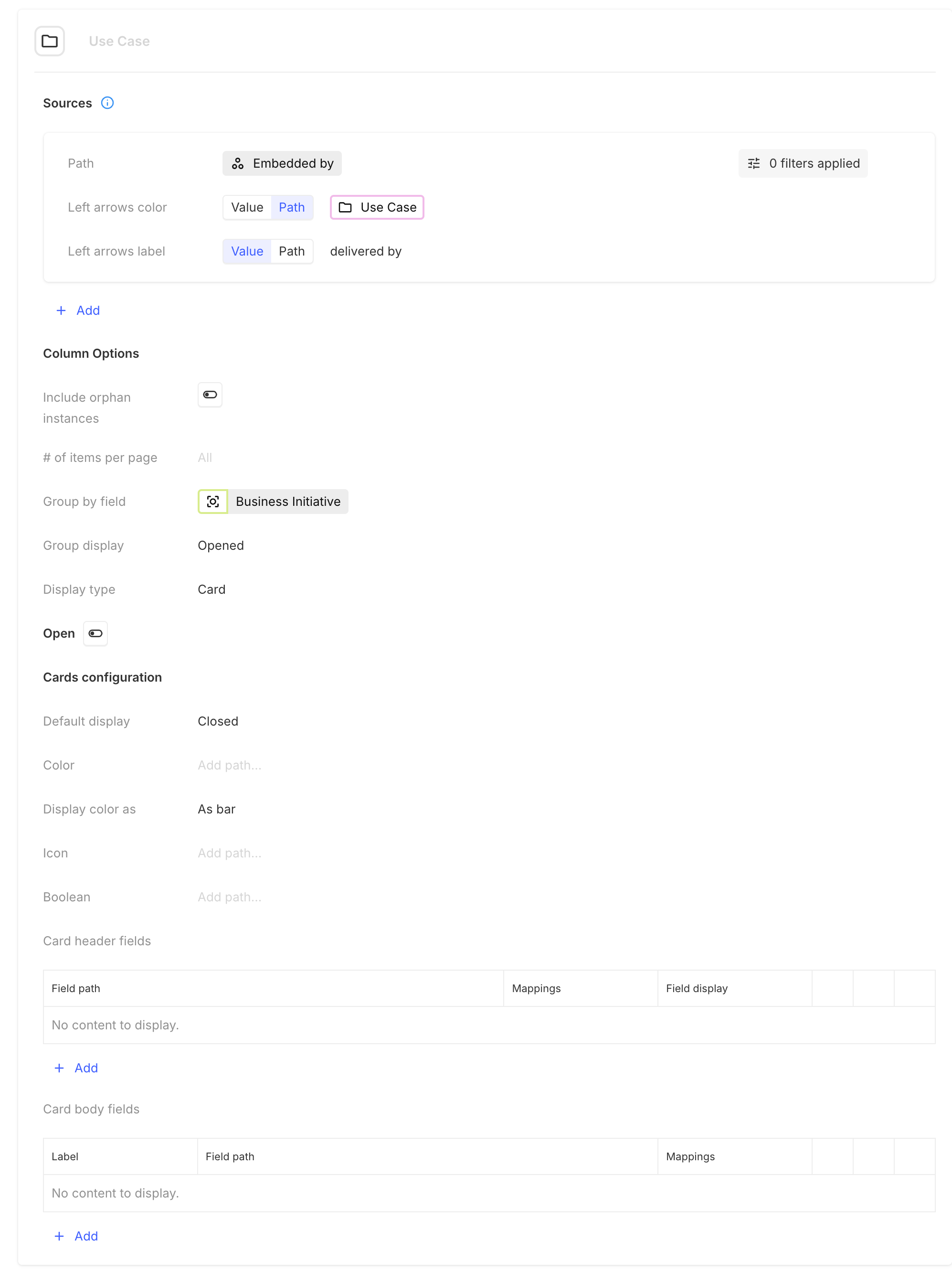Screen dimensions: 952x1283
Task: Select Value for Left arrows color
Action: (247, 208)
